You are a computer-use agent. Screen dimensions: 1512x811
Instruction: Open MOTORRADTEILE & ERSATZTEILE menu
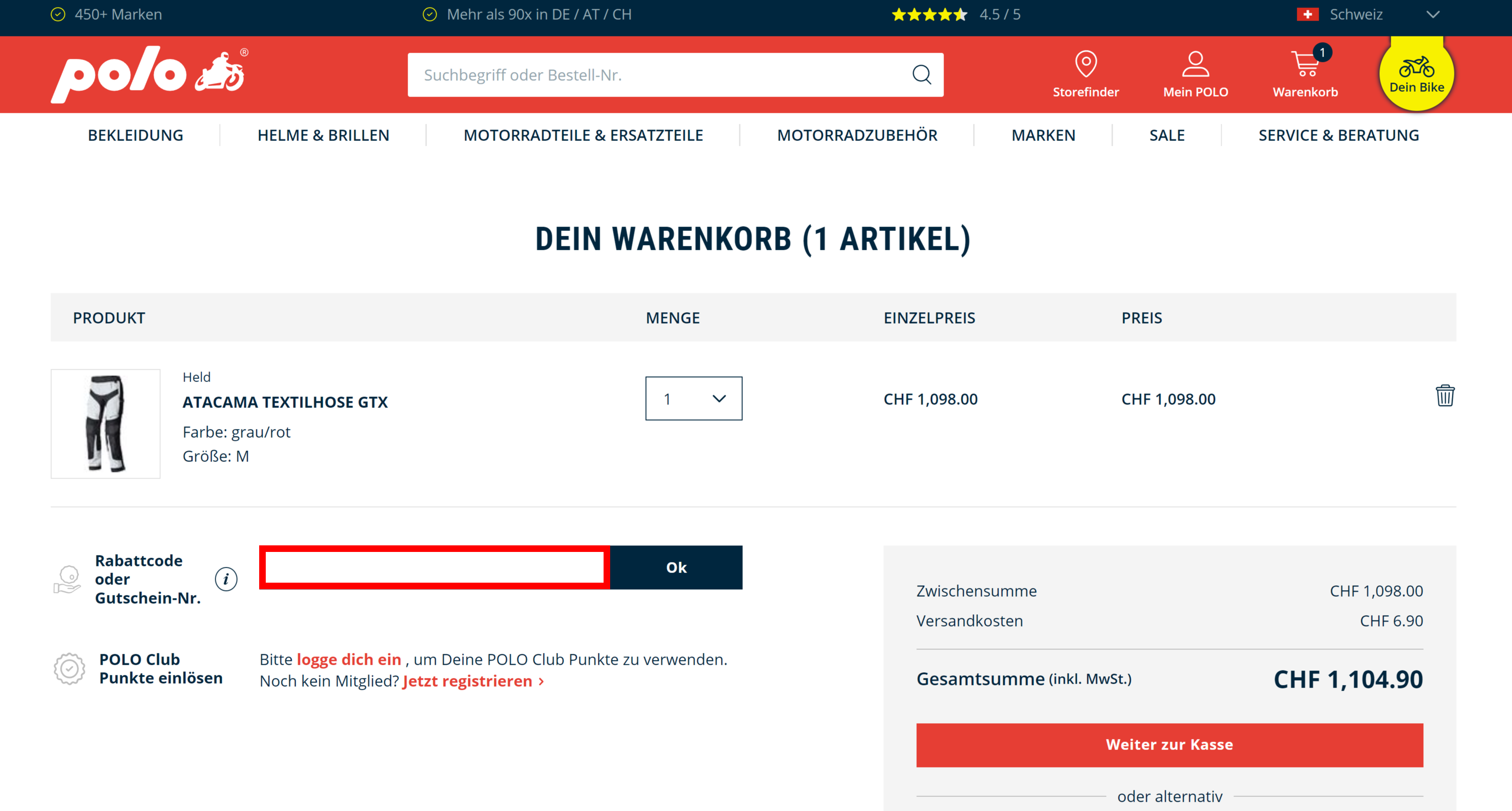[x=583, y=135]
